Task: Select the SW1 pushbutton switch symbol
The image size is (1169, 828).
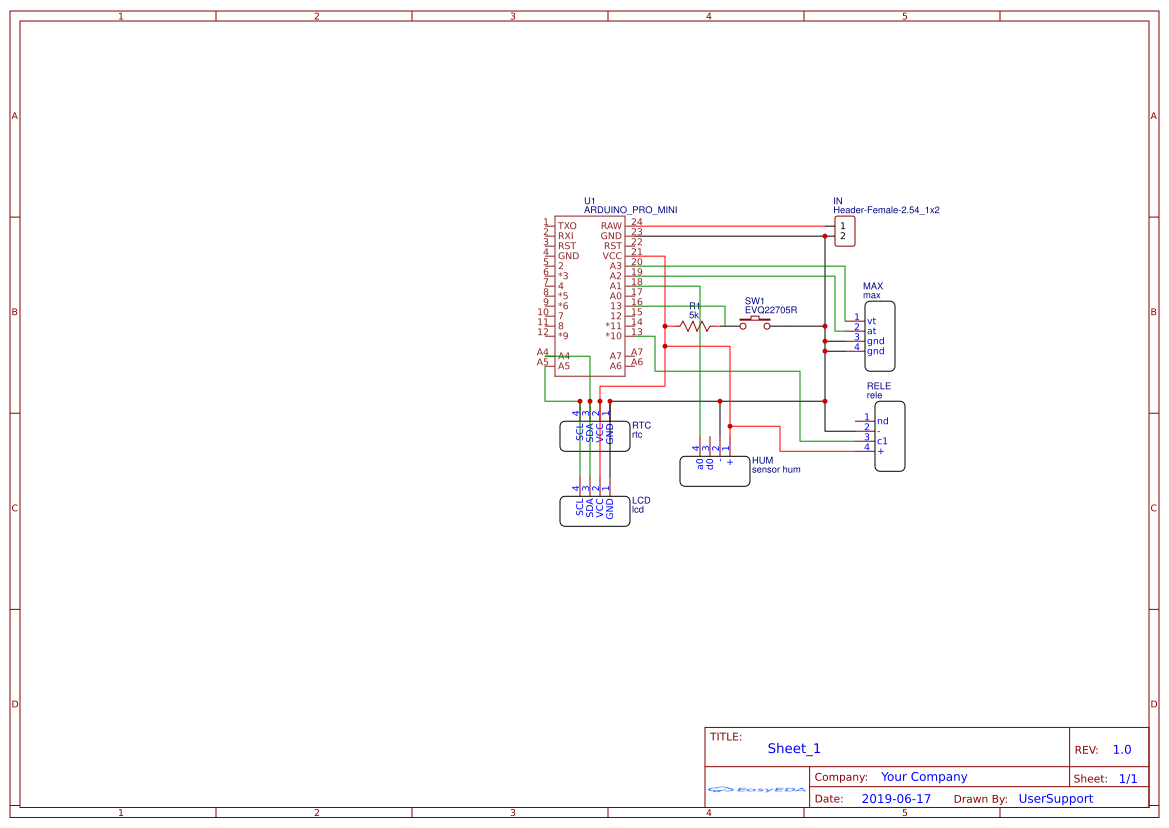Action: 754,323
